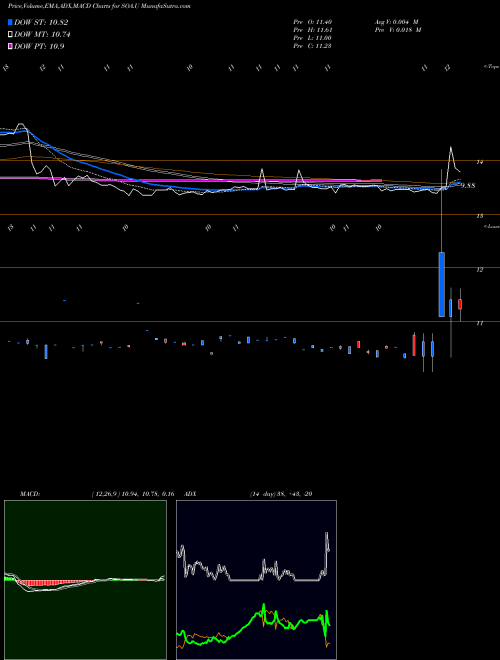Select the 'DOW PT: 10.9' legend label
500x660 pixels.
(x=39, y=46)
